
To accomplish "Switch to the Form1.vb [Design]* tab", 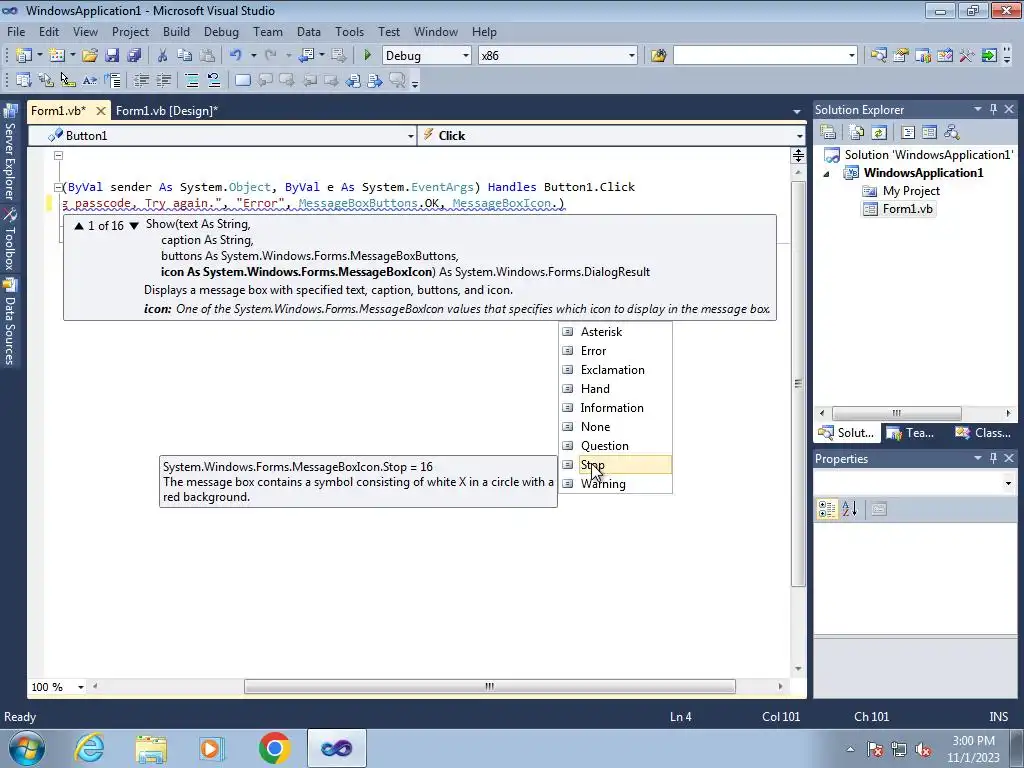I will click(167, 110).
